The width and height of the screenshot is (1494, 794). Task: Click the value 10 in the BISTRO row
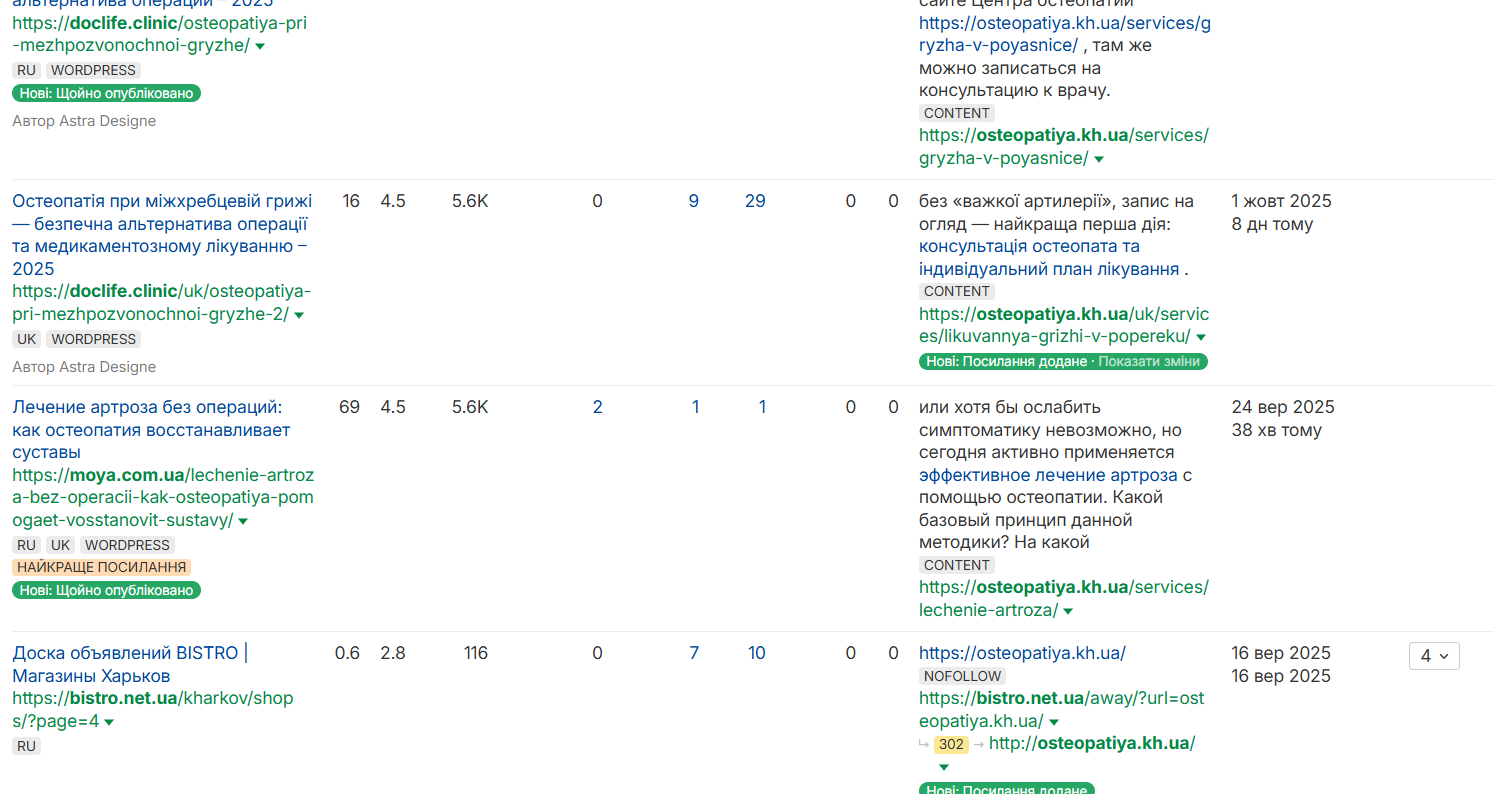tap(756, 653)
